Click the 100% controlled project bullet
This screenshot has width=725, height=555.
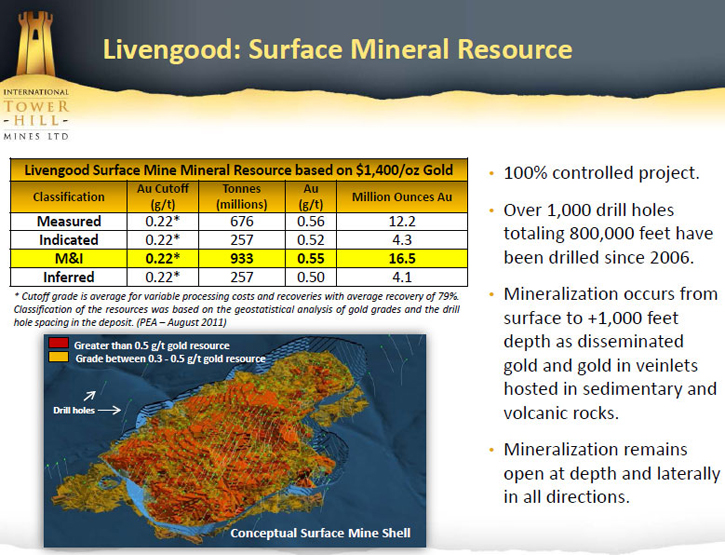601,173
